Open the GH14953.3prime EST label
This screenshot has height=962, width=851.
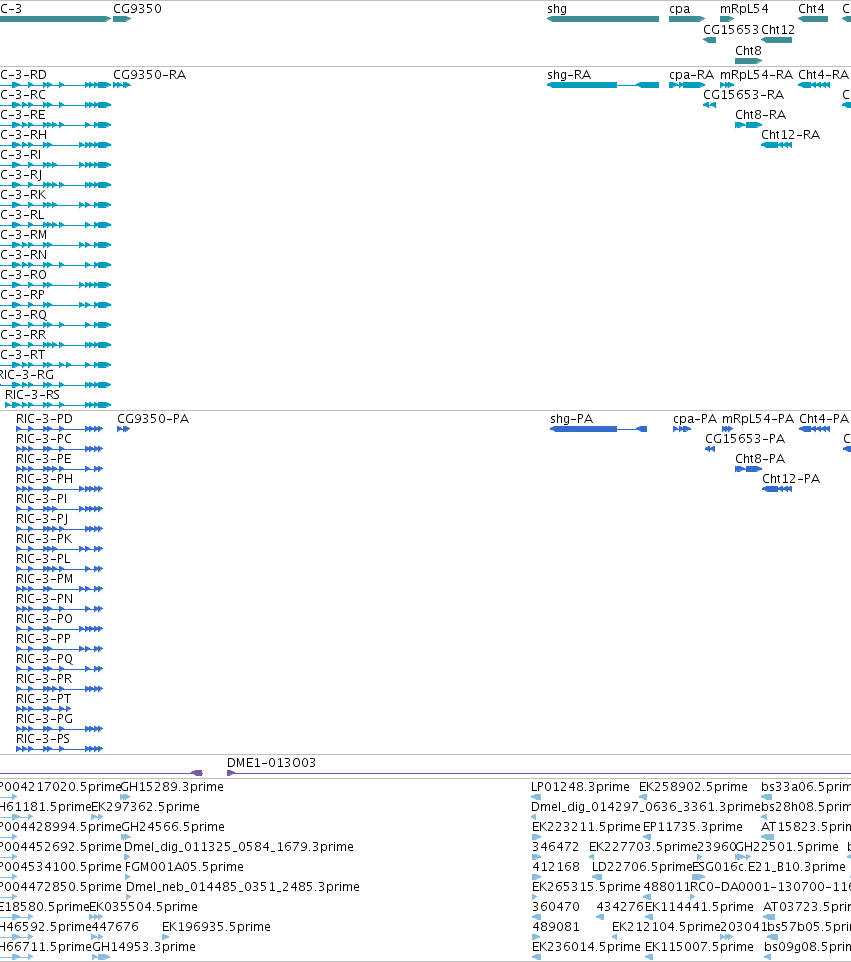(x=144, y=947)
